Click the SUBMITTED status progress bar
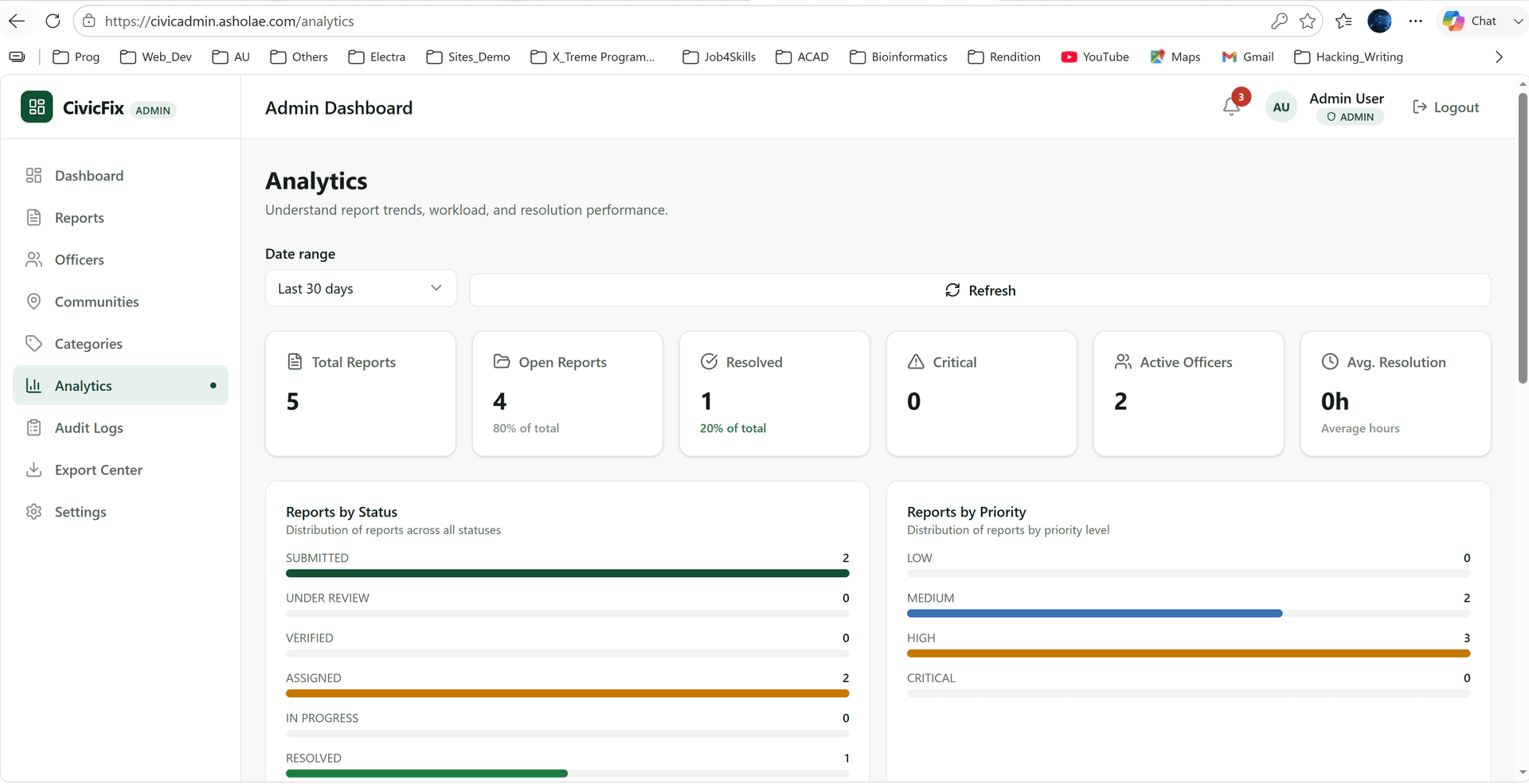This screenshot has height=784, width=1529. [567, 573]
